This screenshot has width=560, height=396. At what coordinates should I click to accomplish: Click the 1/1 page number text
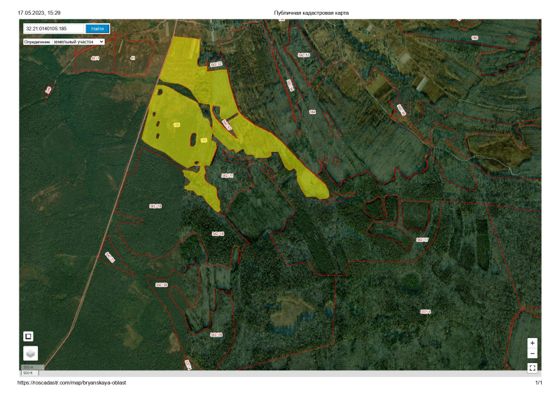pos(539,382)
